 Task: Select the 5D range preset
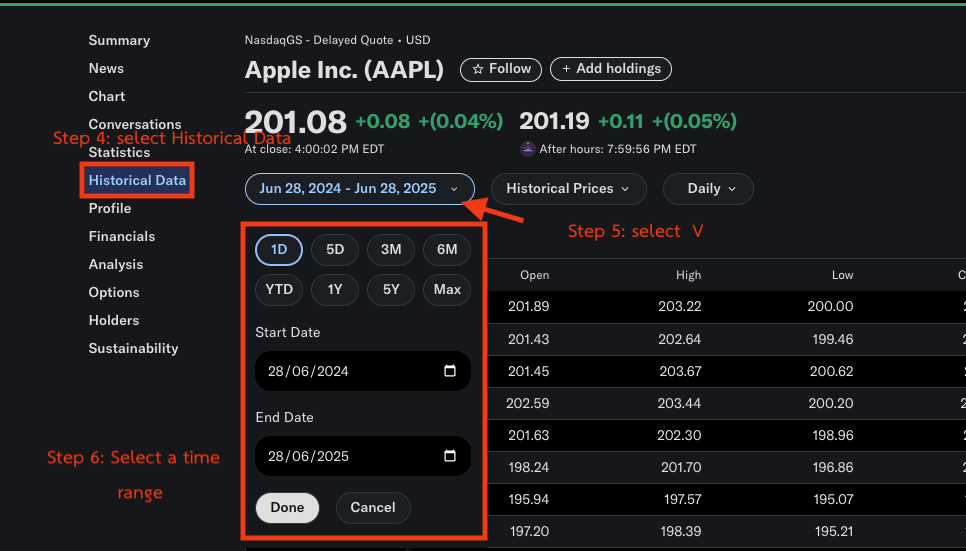[335, 249]
